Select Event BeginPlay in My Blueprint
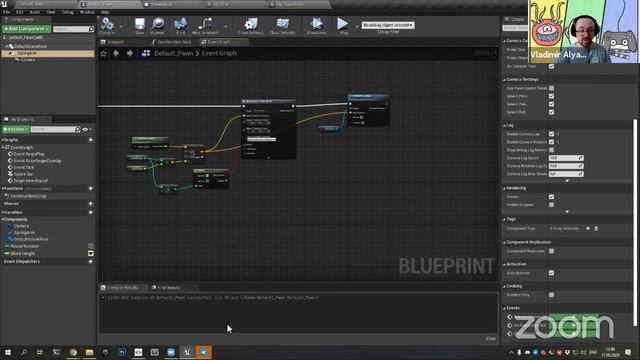The width and height of the screenshot is (640, 360). (29, 154)
